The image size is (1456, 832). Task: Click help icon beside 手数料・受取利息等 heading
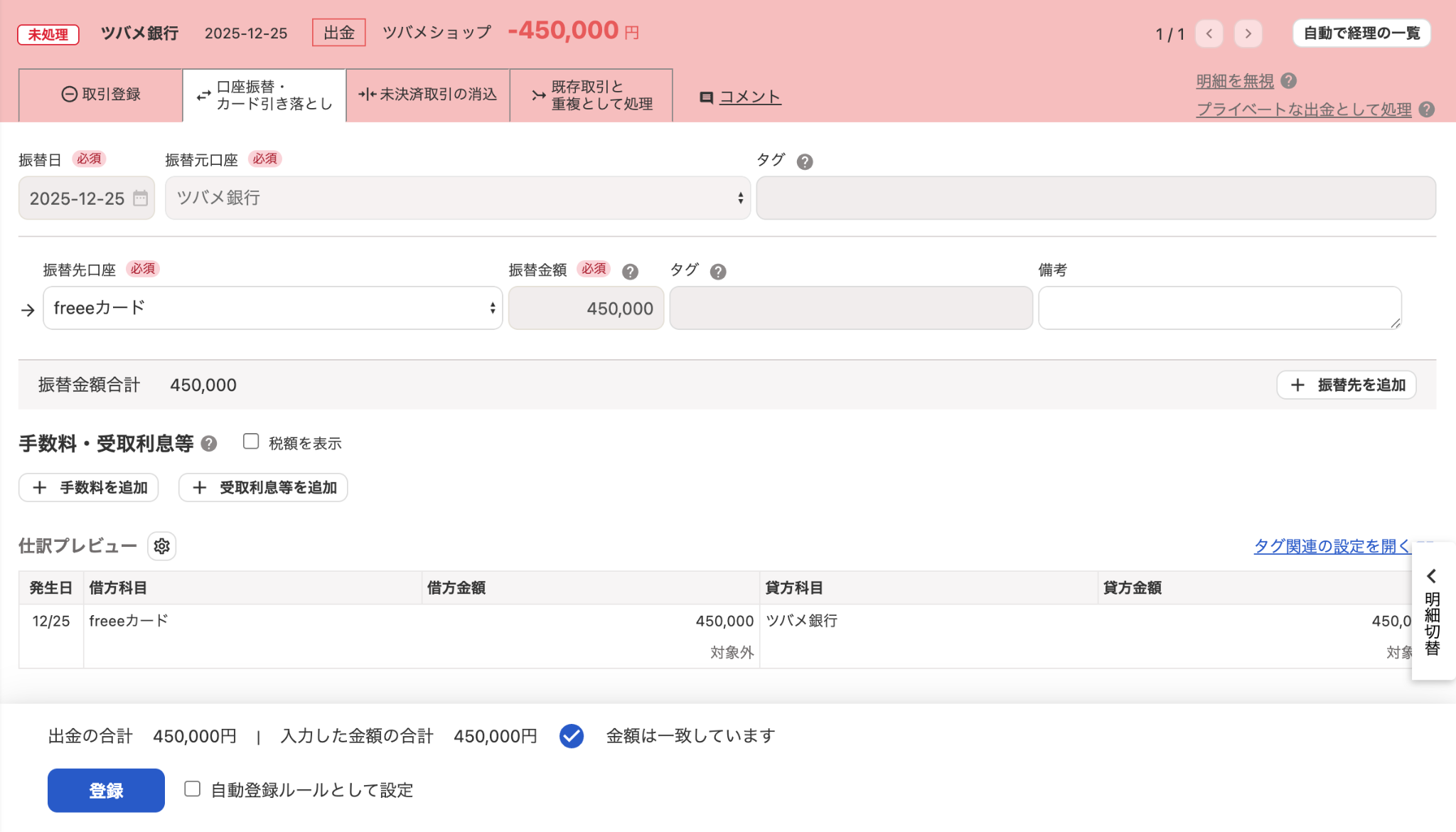[208, 444]
